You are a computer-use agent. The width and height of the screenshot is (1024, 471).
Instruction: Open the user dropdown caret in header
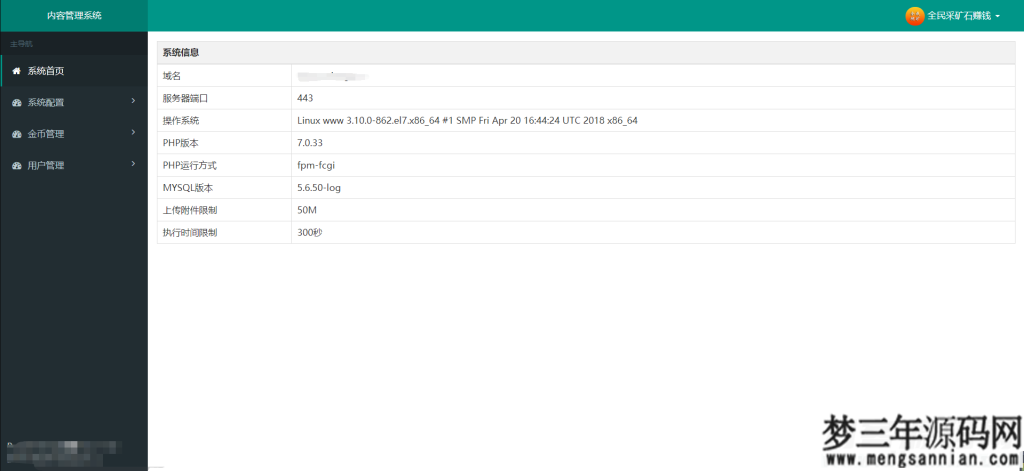click(997, 16)
